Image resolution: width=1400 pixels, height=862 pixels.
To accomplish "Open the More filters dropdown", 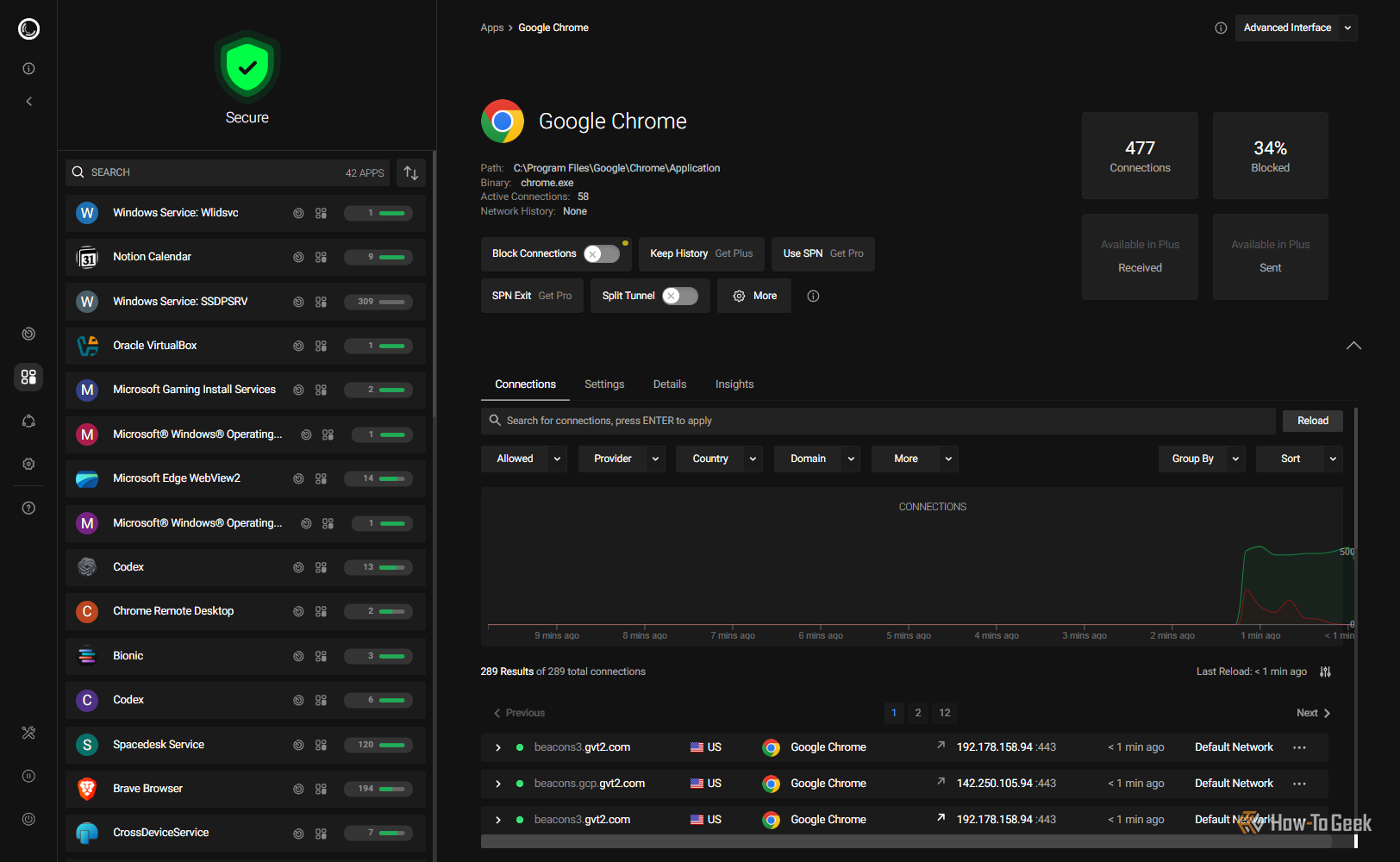I will coord(915,459).
